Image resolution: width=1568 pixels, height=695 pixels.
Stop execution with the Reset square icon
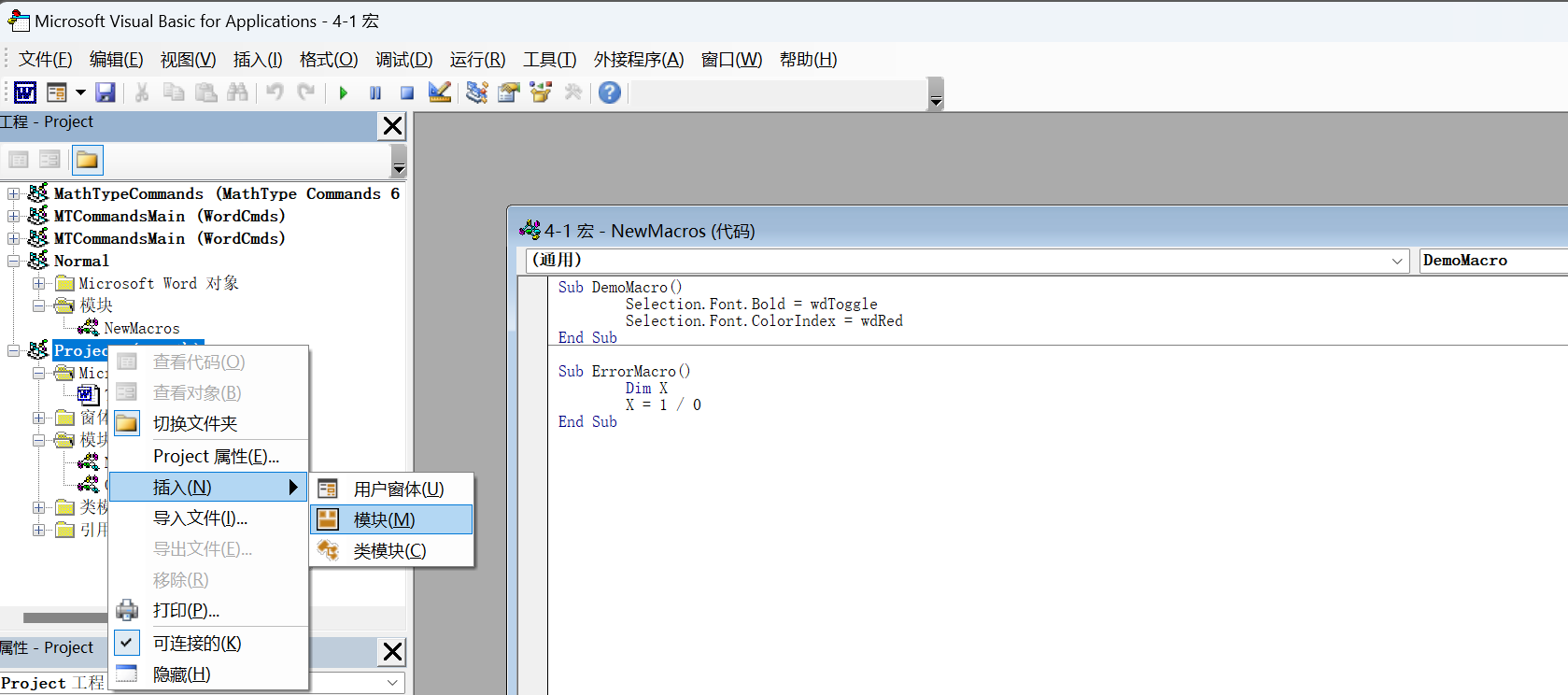pyautogui.click(x=407, y=92)
